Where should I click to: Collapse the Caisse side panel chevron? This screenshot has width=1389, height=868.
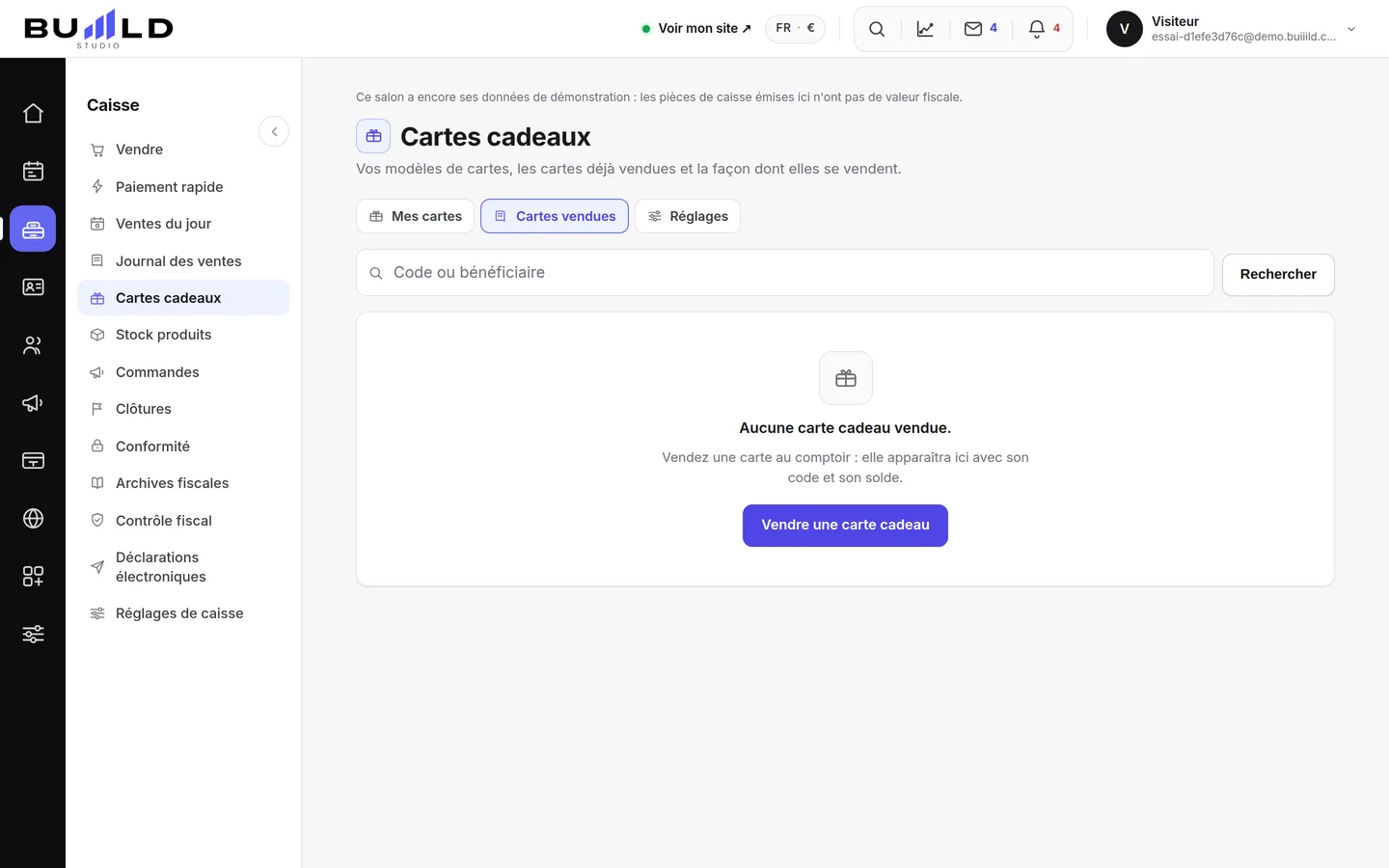(x=274, y=132)
